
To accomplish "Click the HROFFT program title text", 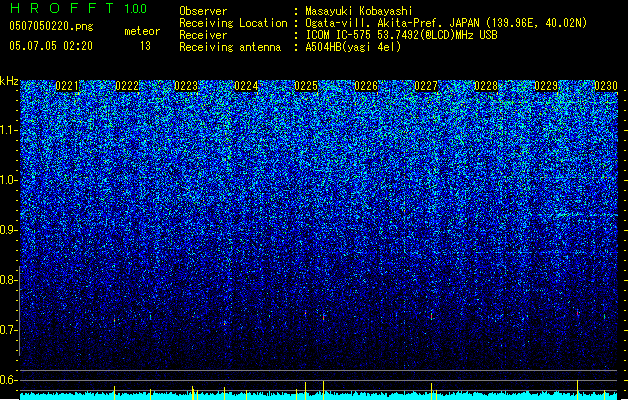I will 62,8.
